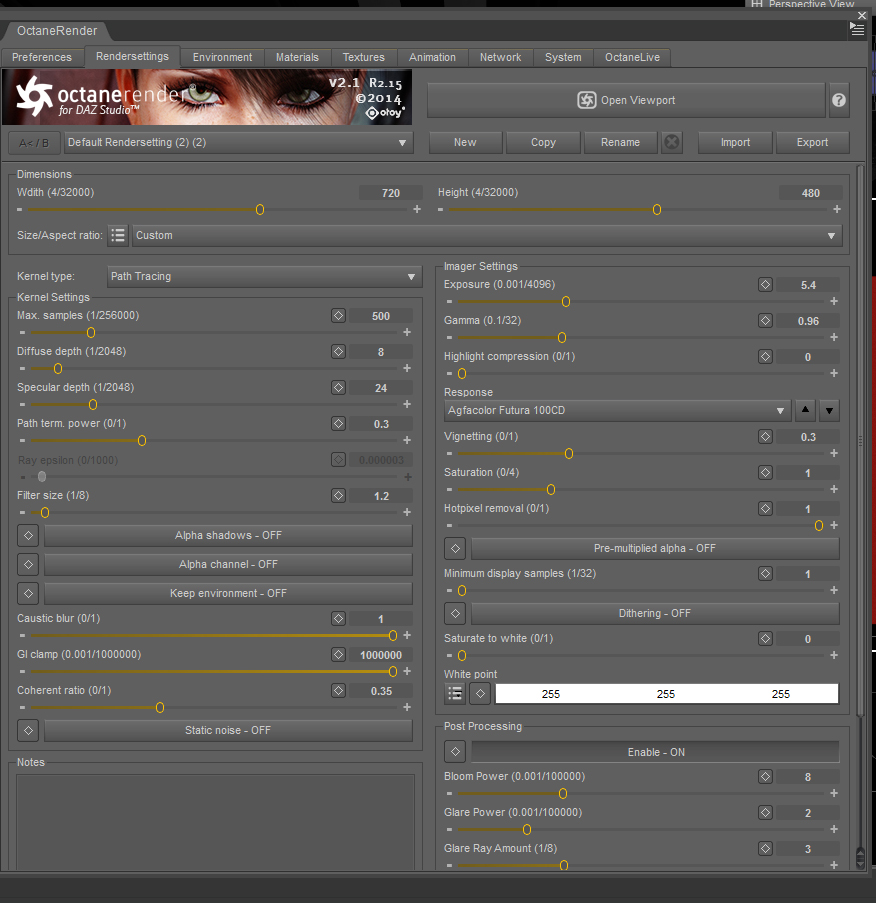The height and width of the screenshot is (903, 876).
Task: Click the Exposure diamond icon
Action: pyautogui.click(x=765, y=284)
